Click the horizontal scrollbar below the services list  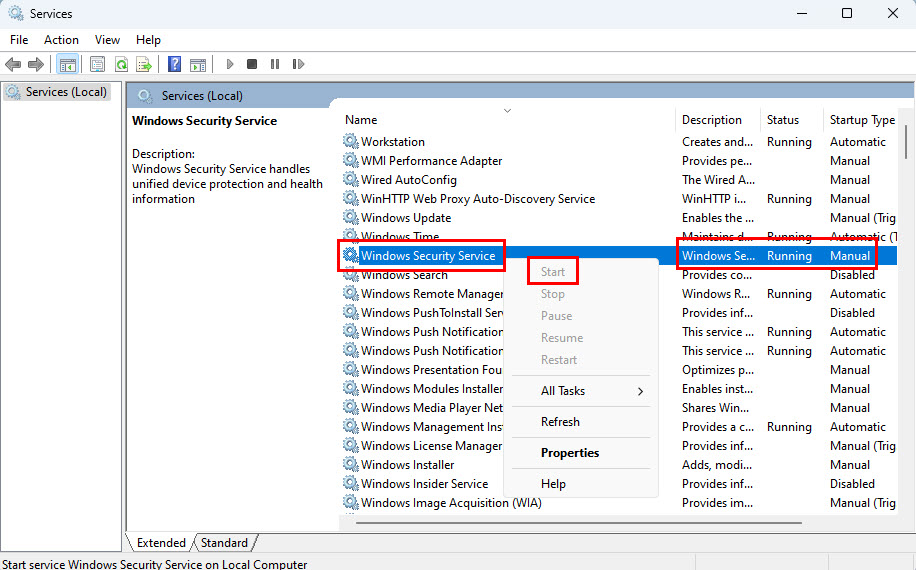(x=600, y=521)
